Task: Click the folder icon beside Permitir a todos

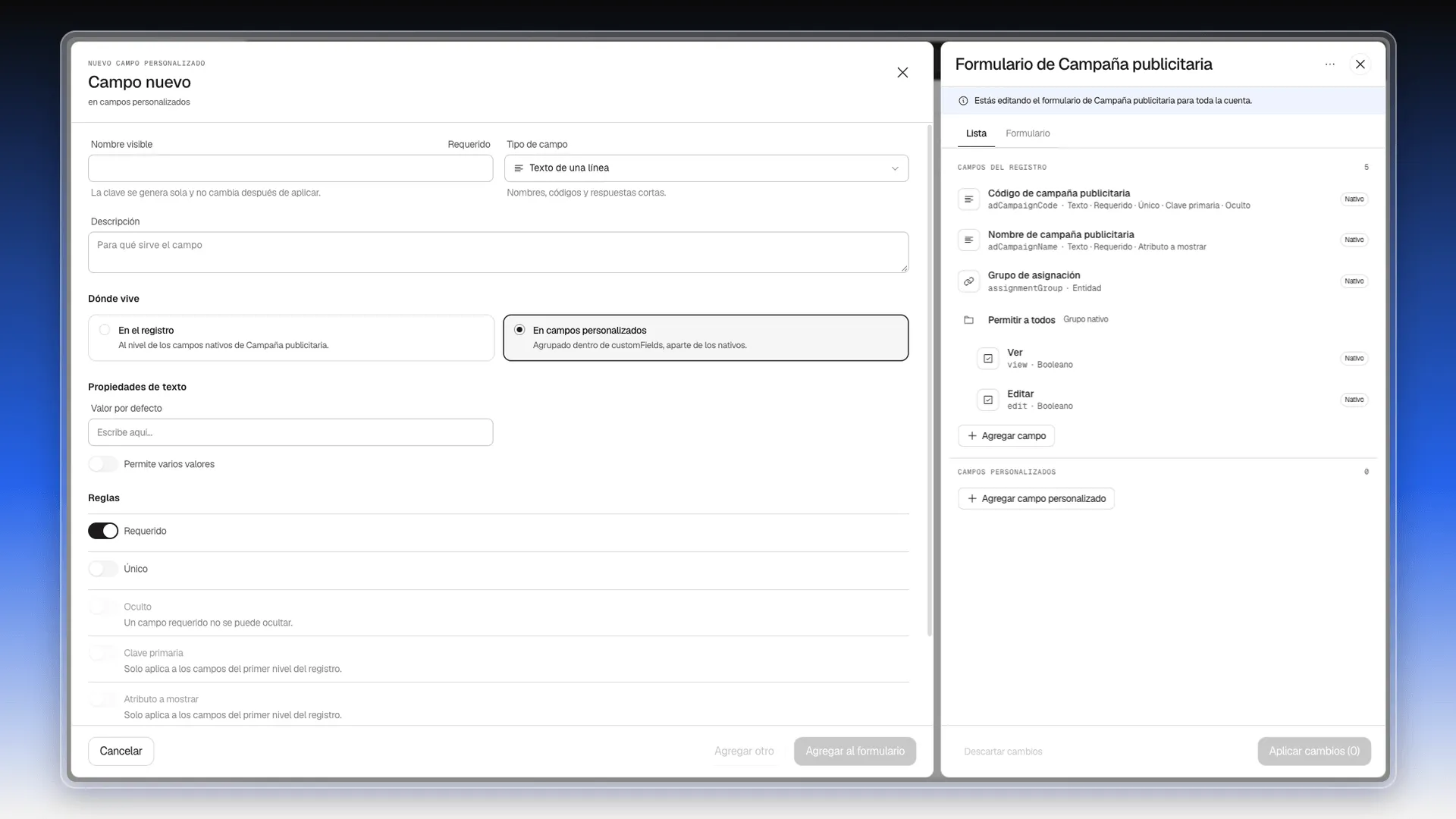Action: (x=968, y=320)
